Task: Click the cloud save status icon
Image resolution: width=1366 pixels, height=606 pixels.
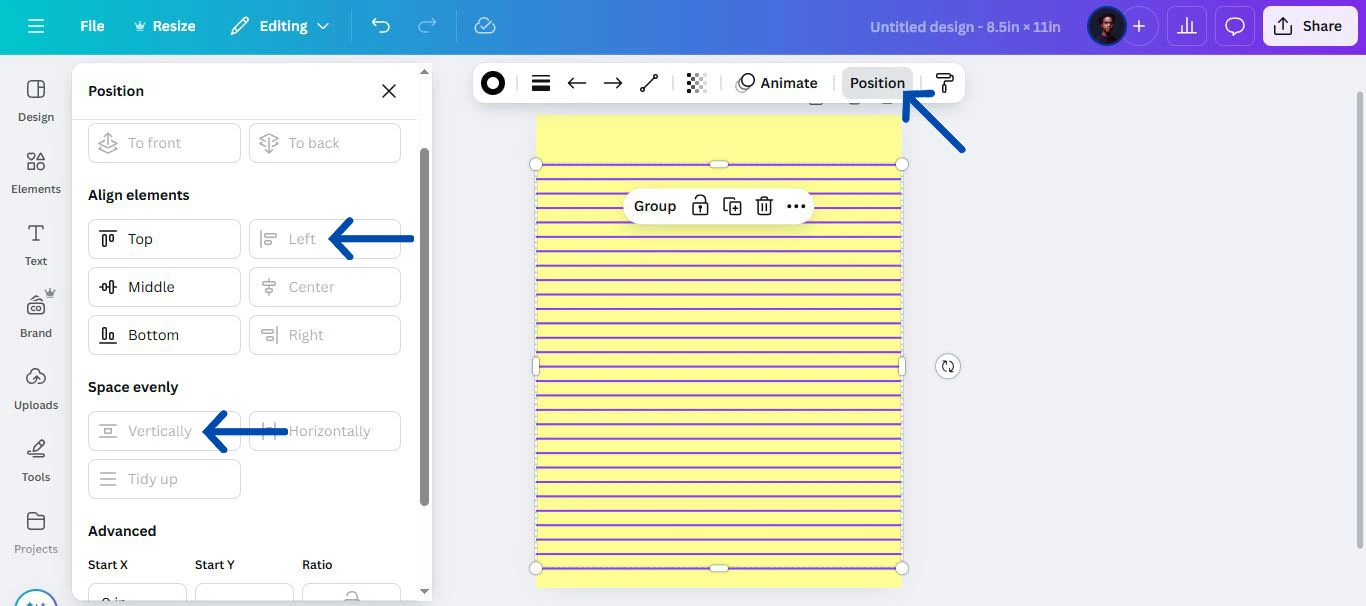Action: pyautogui.click(x=485, y=26)
